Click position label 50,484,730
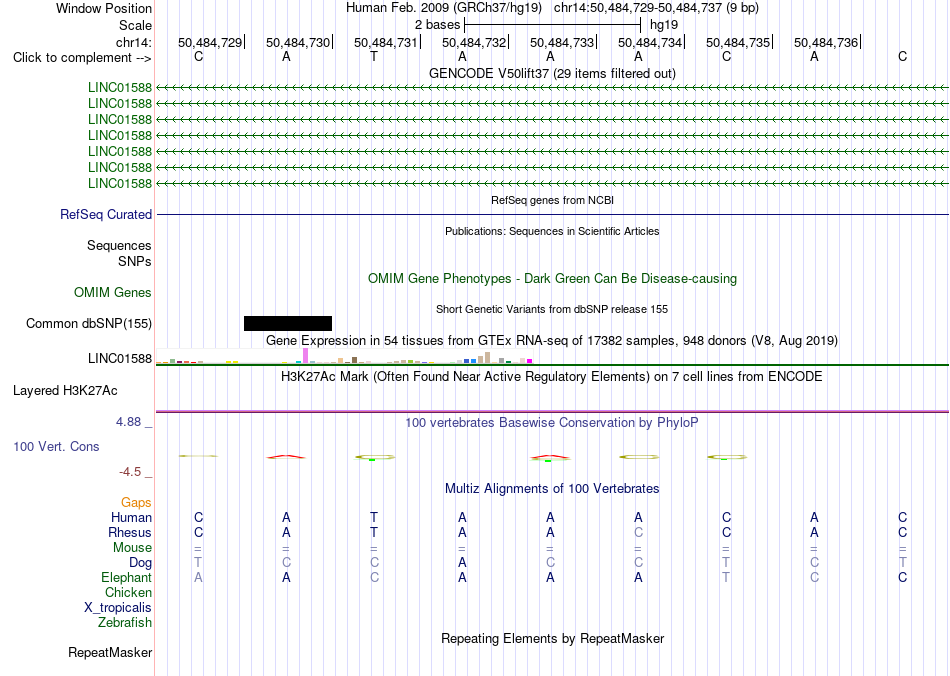The width and height of the screenshot is (950, 676). (x=298, y=42)
